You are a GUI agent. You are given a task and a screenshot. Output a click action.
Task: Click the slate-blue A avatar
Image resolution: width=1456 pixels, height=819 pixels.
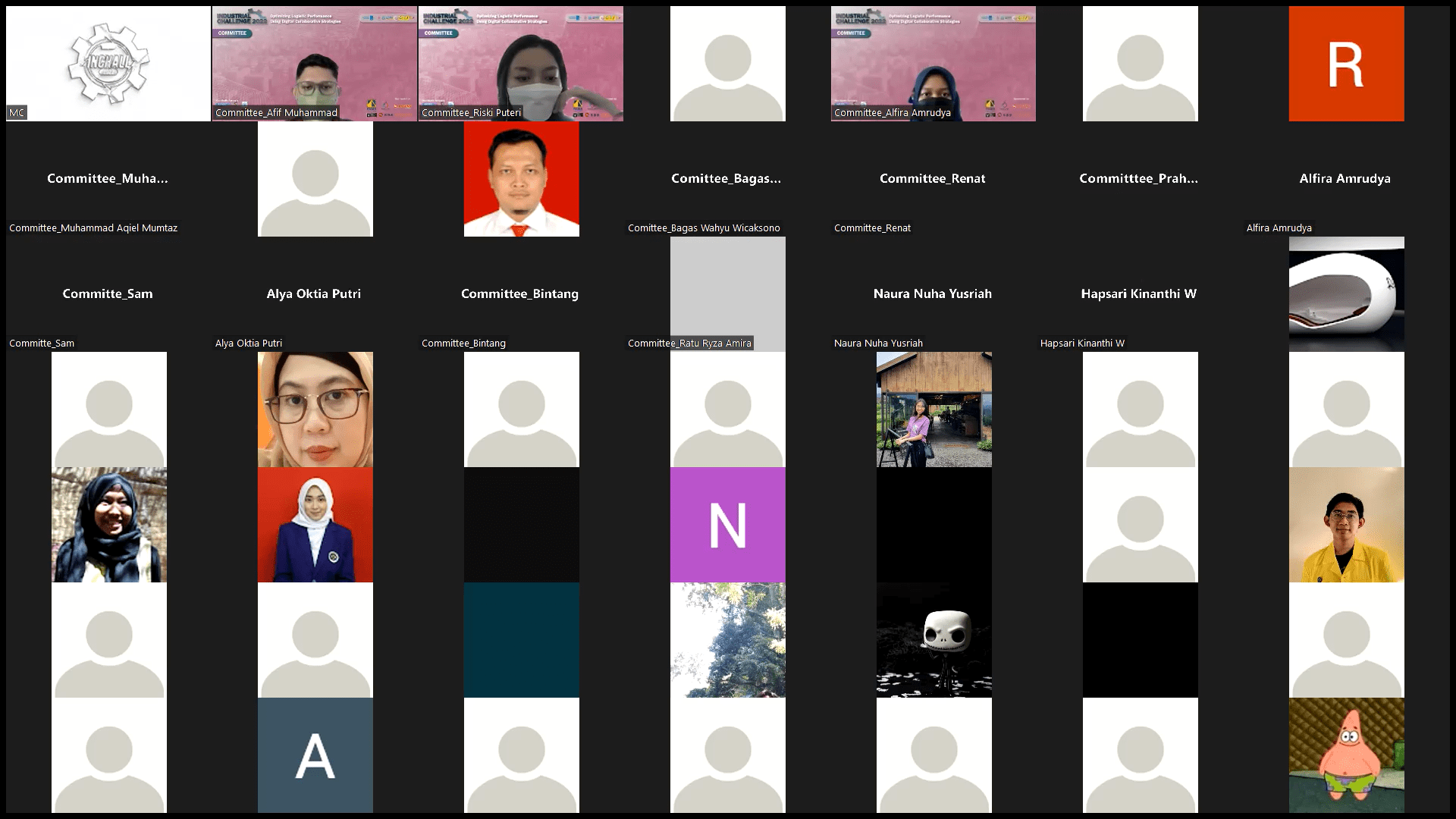pos(315,755)
